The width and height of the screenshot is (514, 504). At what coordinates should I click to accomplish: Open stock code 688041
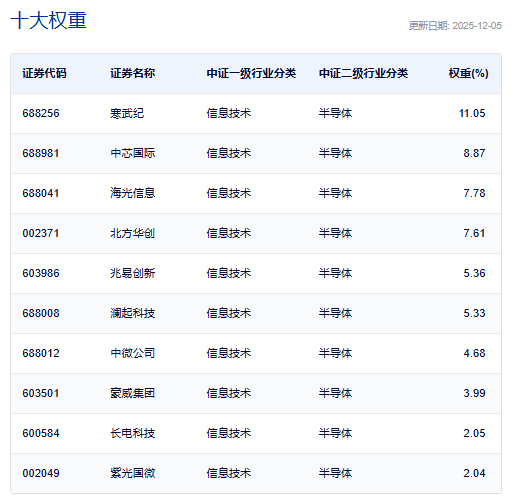click(x=41, y=193)
